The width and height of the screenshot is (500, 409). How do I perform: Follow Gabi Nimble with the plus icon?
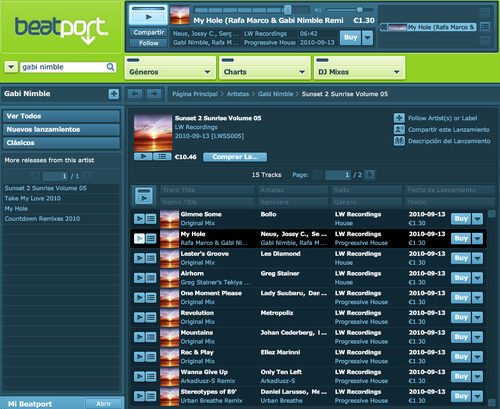114,94
